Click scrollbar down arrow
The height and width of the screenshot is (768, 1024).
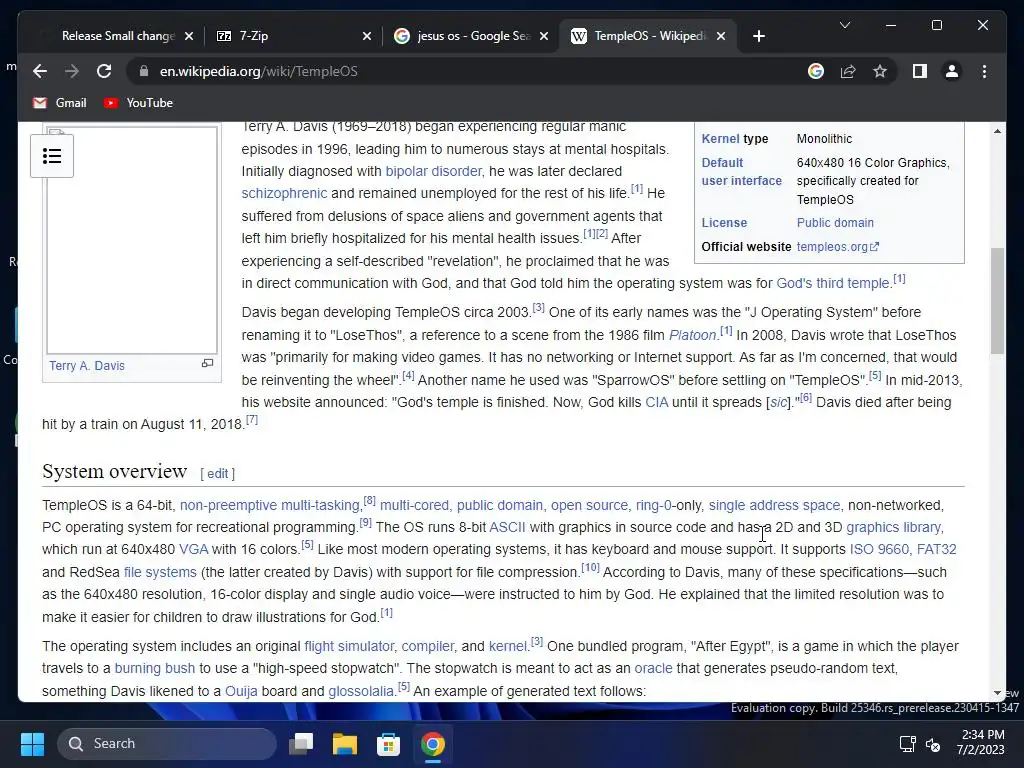pos(997,693)
